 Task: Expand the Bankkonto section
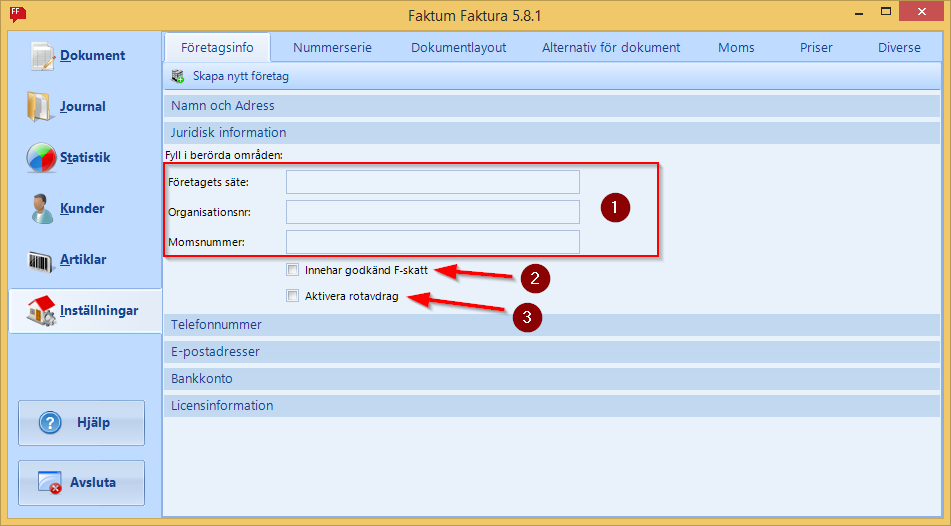click(551, 379)
